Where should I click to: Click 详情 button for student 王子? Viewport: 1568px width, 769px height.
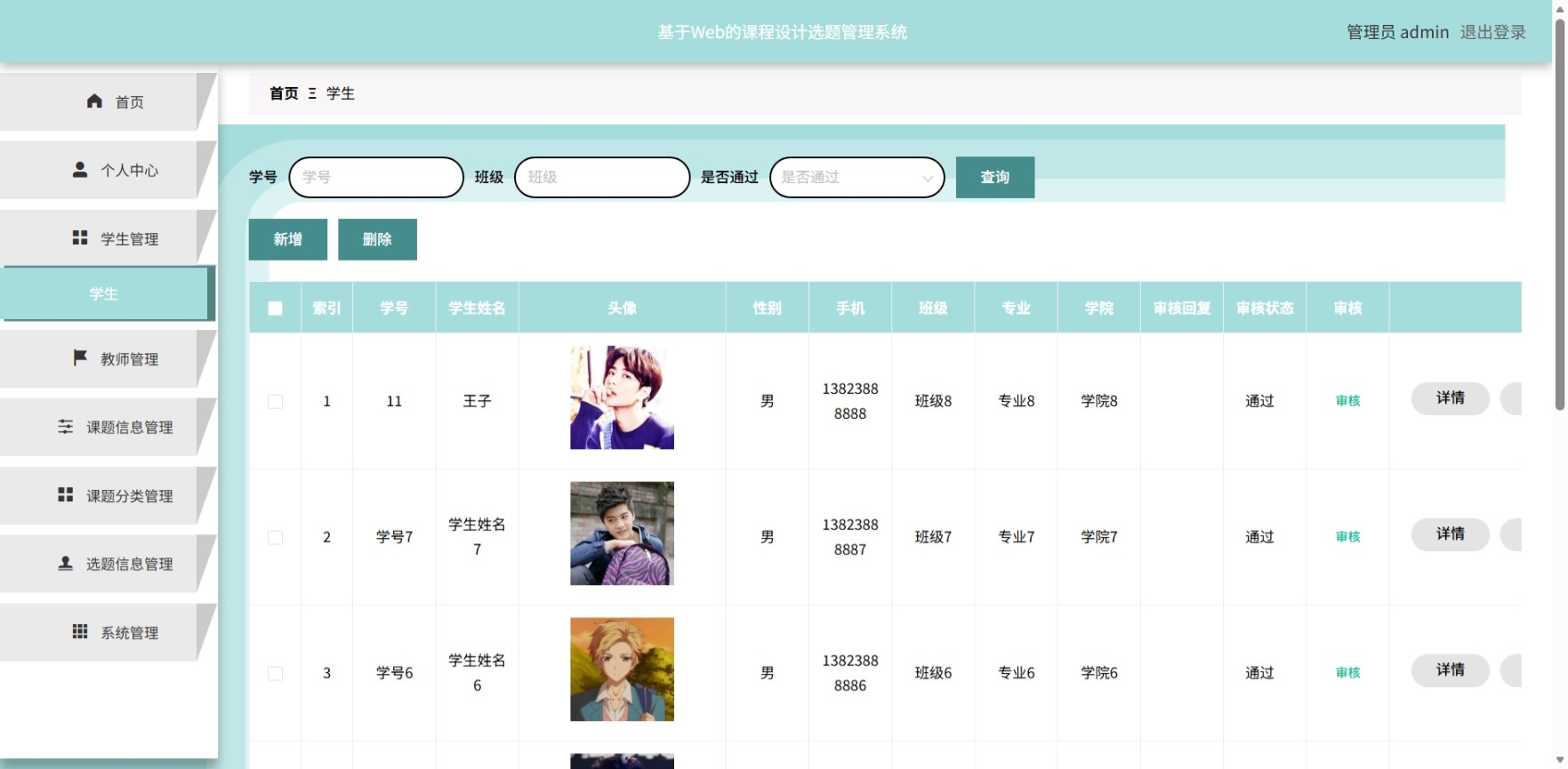click(1451, 397)
